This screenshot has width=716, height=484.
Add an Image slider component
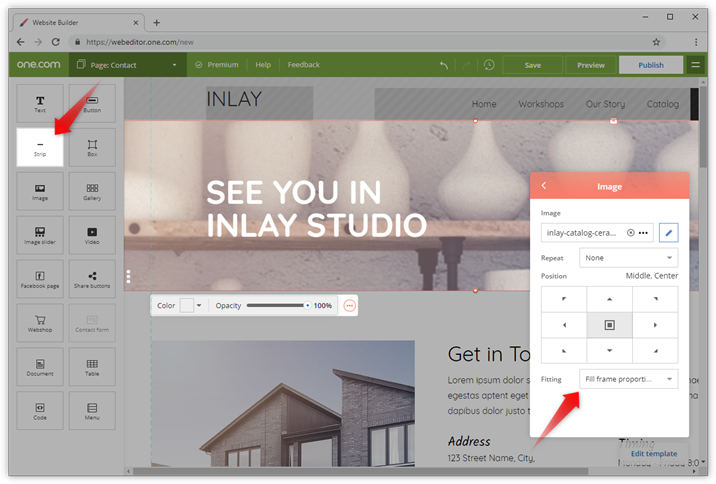(x=40, y=235)
